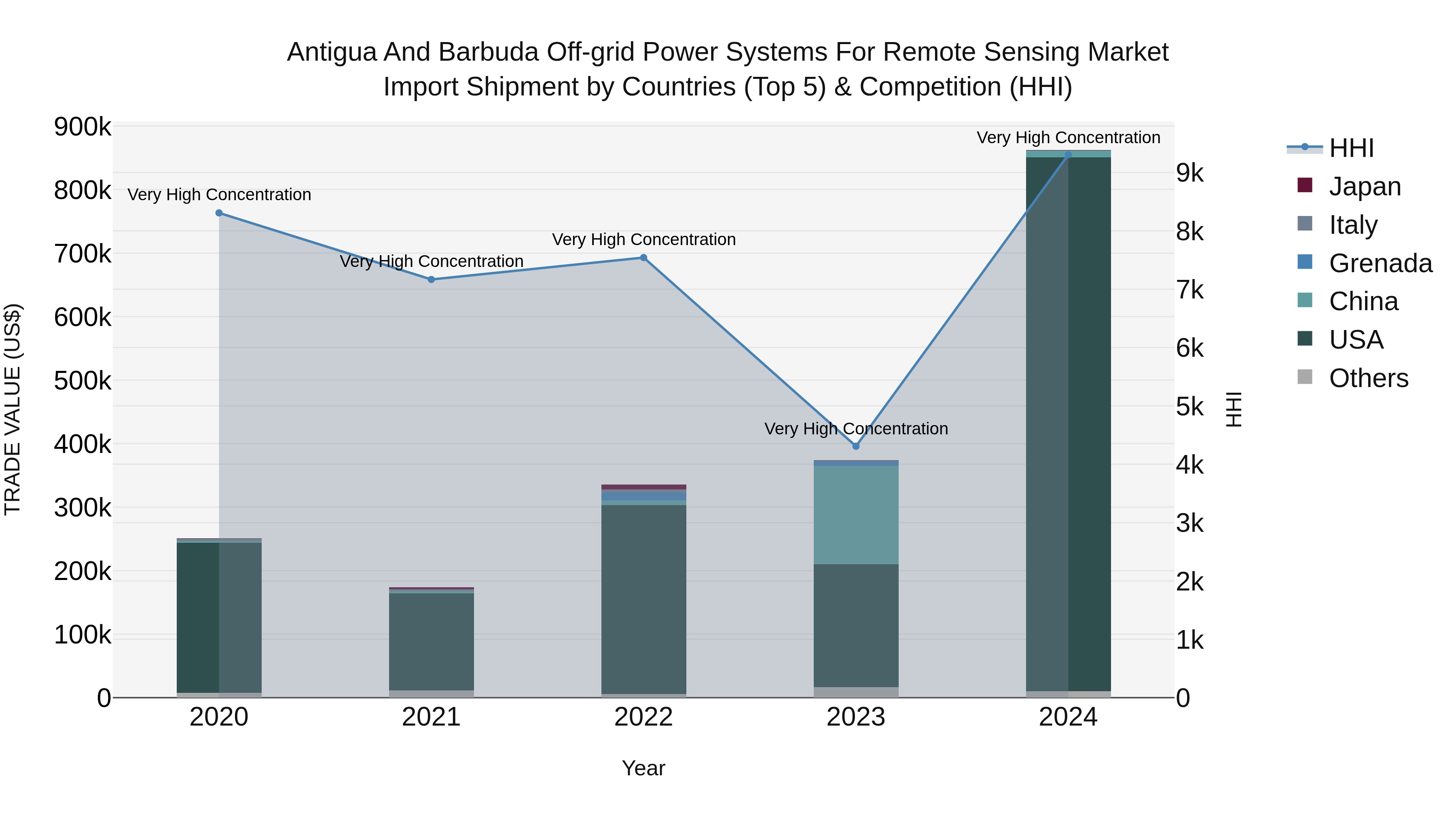The width and height of the screenshot is (1456, 819).
Task: Click the 2020 HHI data point
Action: [x=219, y=213]
